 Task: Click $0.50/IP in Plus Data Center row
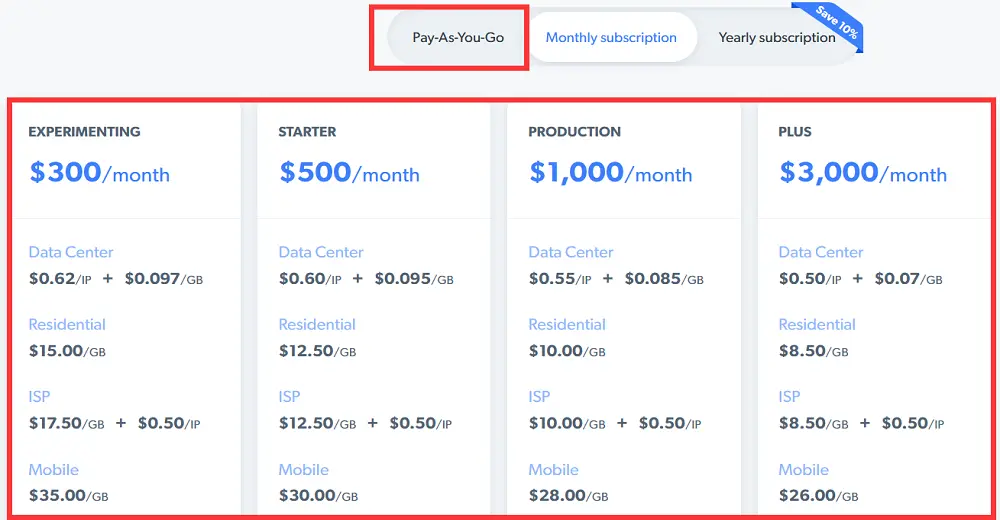click(x=810, y=279)
